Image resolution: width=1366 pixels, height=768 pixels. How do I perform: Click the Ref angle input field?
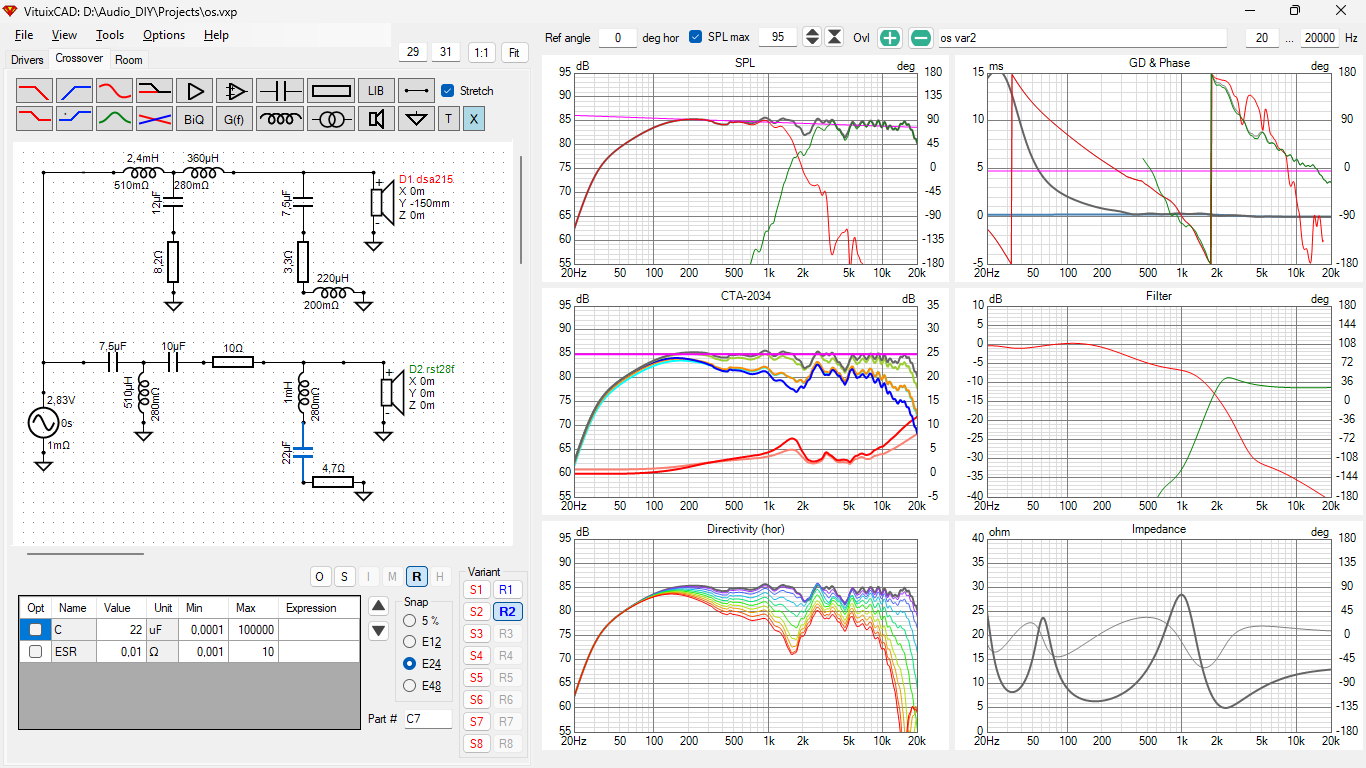(x=616, y=38)
